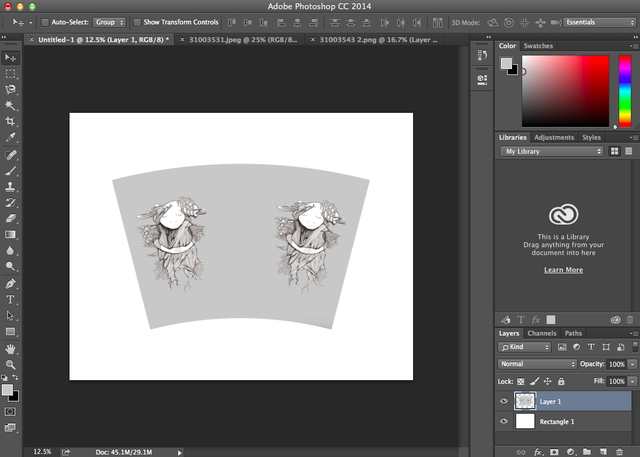Switch to the Channels tab
640x457 pixels.
click(542, 333)
